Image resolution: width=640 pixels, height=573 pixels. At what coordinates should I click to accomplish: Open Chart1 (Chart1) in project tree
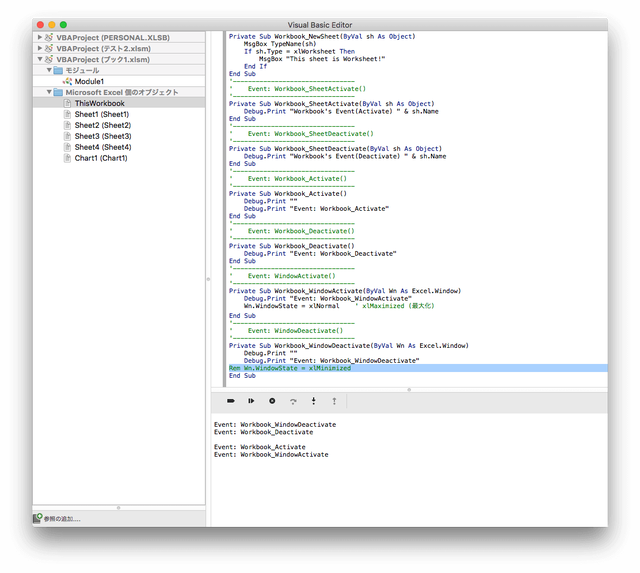tap(101, 158)
